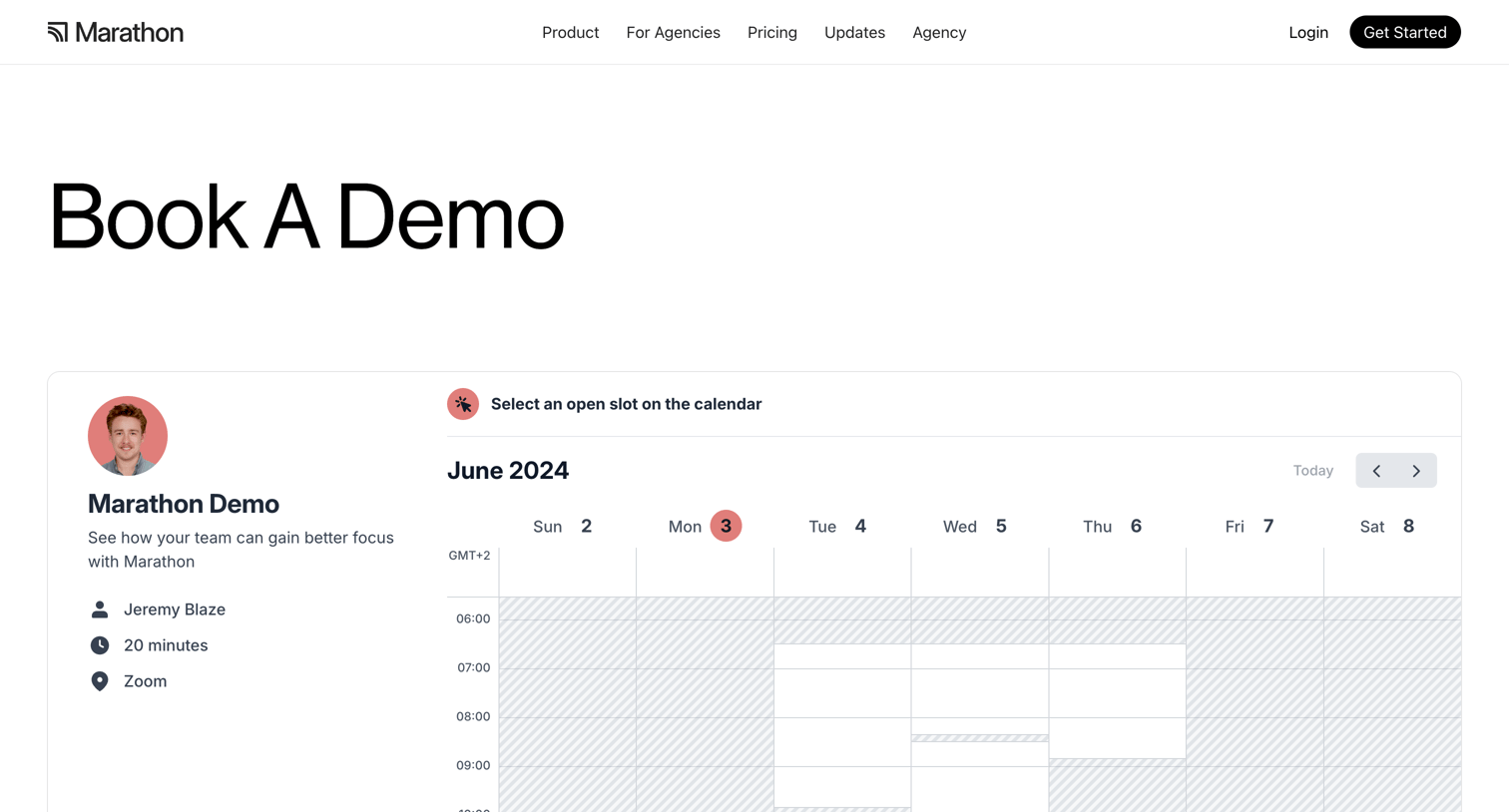Book the Tuesday 07:00 open slot
Screen dimensions: 1509x812
coord(842,693)
